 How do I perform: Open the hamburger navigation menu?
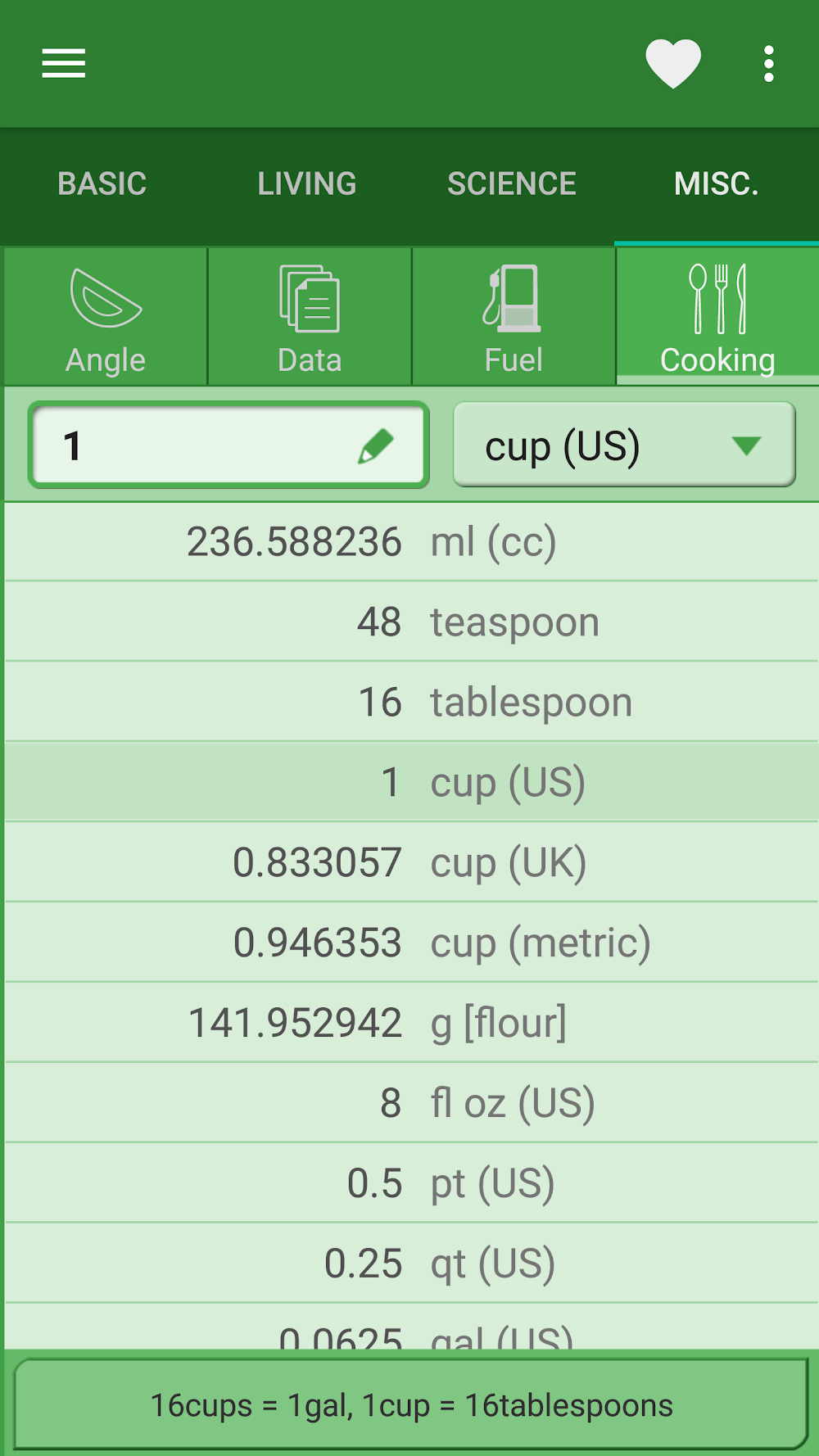click(x=64, y=63)
